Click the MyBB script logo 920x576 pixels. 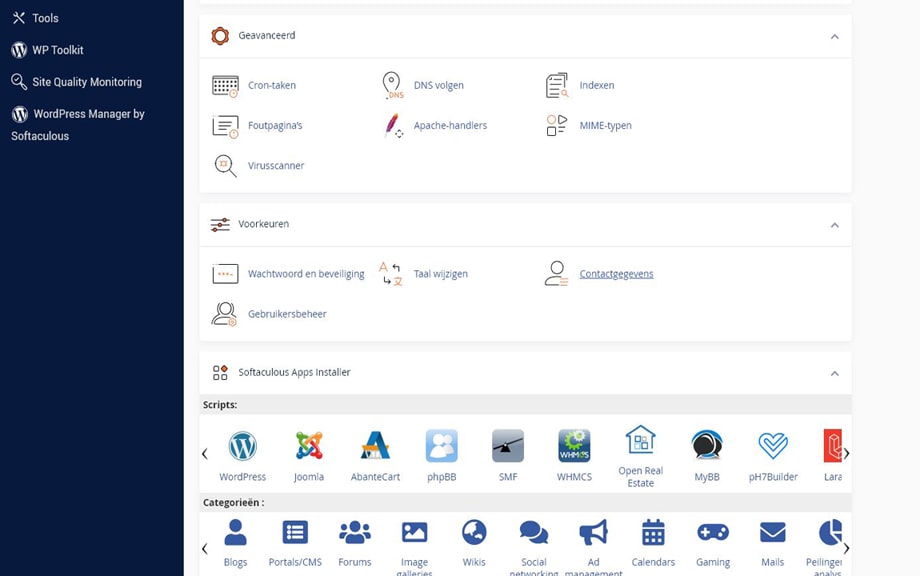coord(707,445)
